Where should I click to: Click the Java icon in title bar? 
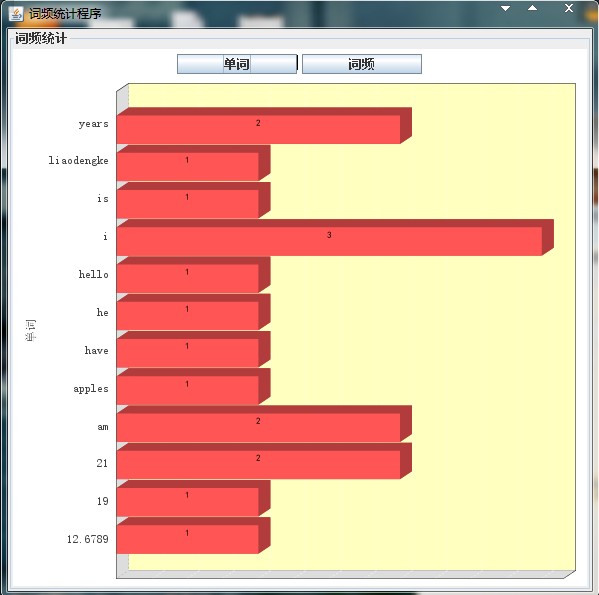(x=16, y=14)
